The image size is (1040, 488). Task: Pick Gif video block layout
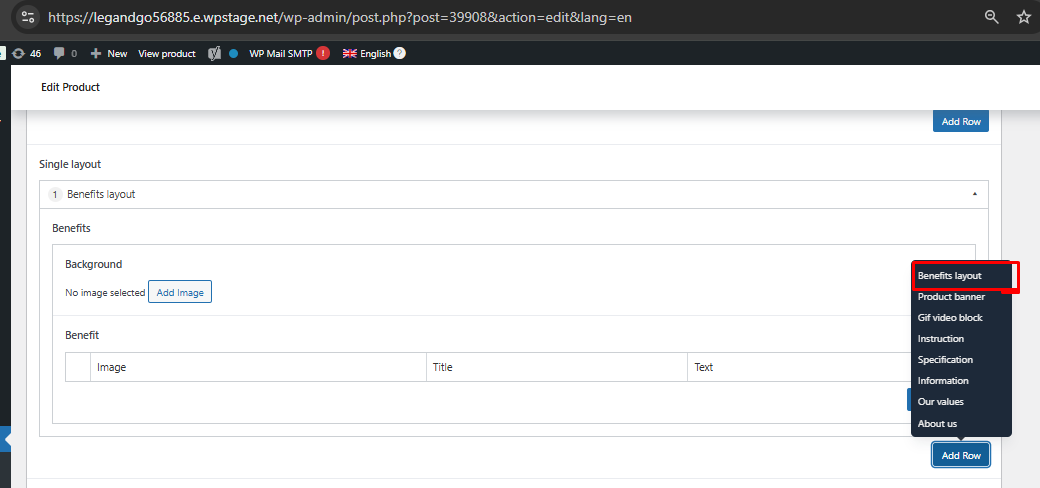pyautogui.click(x=950, y=318)
